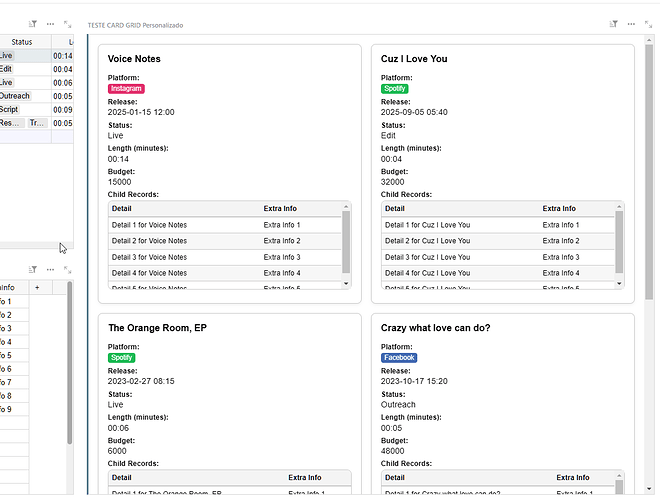This screenshot has height=500, width=660.
Task: Click 'The Orange Room, EP' card title
Action: tap(157, 328)
